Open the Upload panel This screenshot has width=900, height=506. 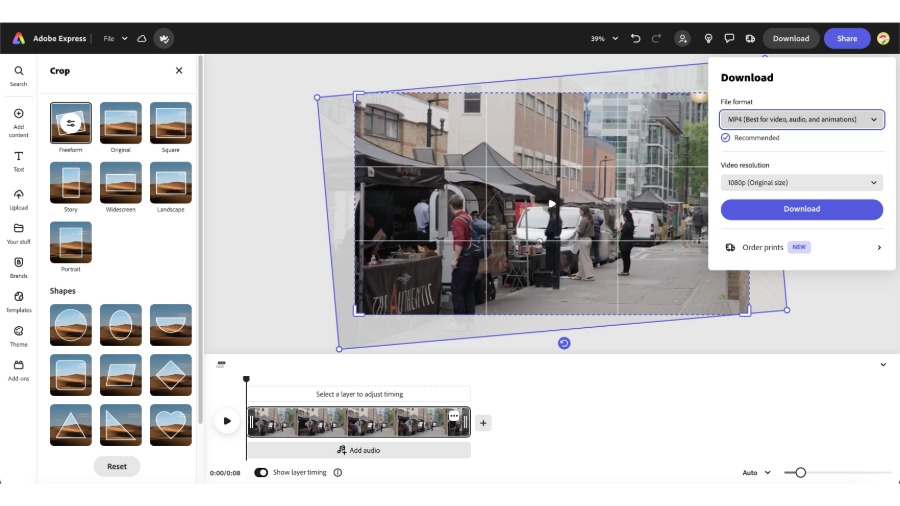pyautogui.click(x=18, y=200)
